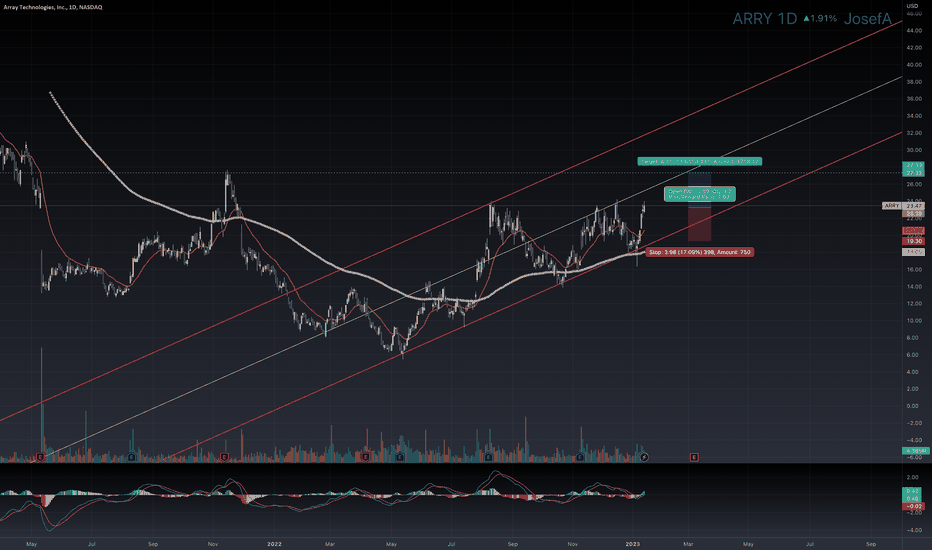This screenshot has width=932, height=550.
Task: Click the 44.00 price scale label
Action: pyautogui.click(x=914, y=30)
